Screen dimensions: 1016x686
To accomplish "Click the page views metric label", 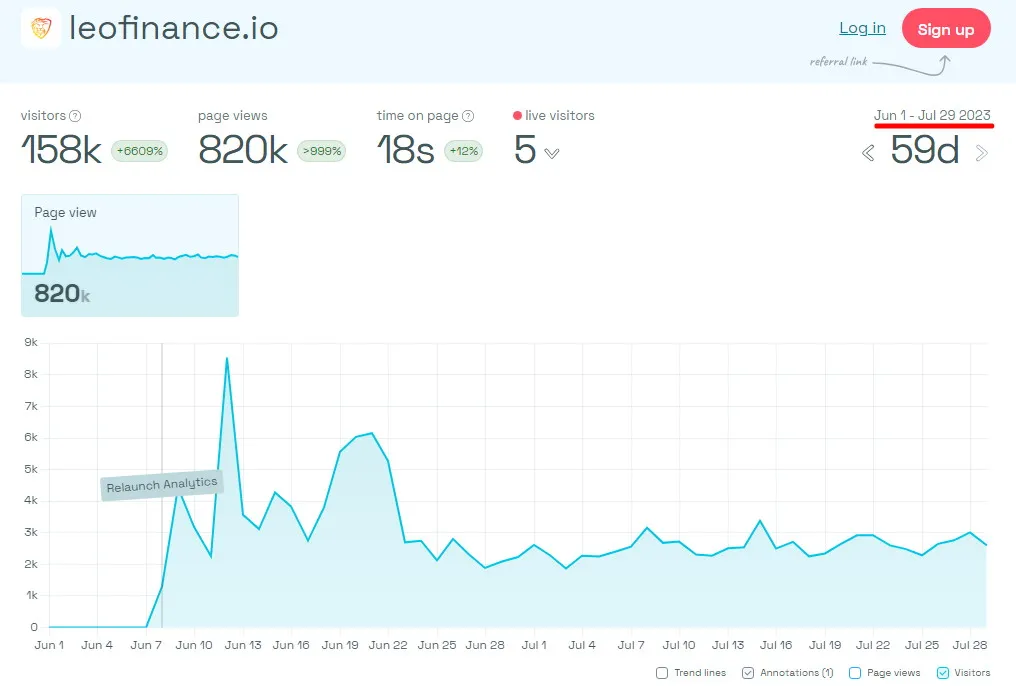I will click(233, 116).
